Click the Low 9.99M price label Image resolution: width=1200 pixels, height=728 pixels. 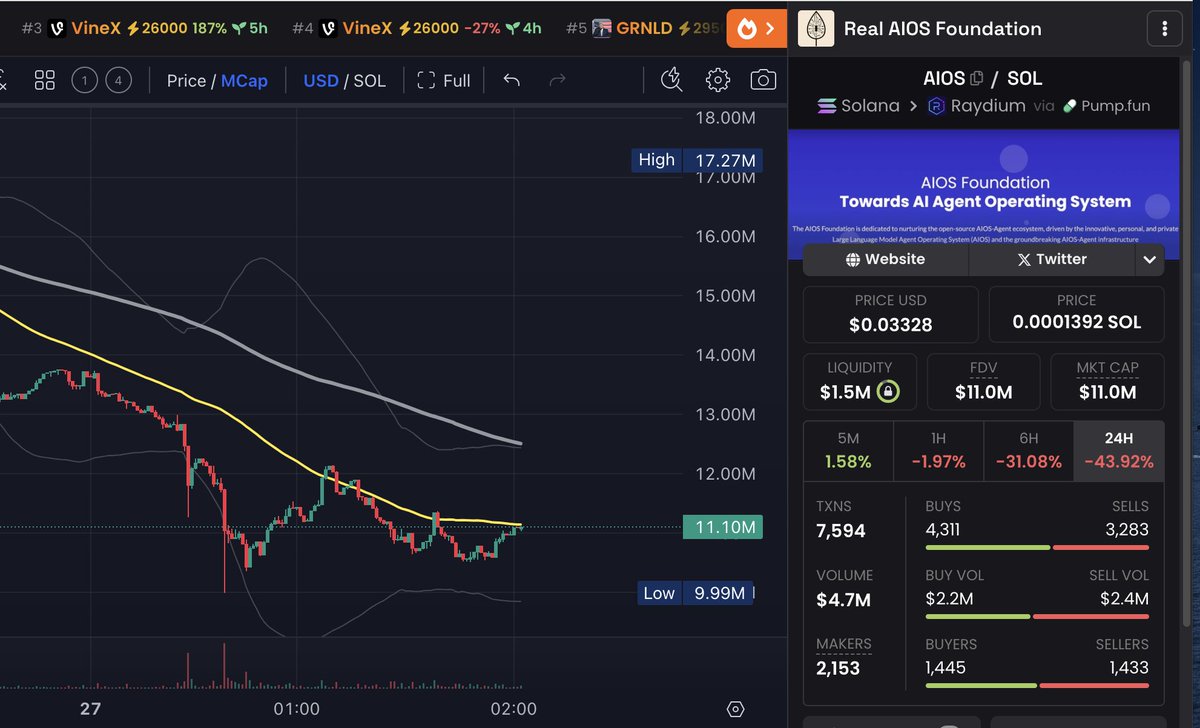(x=695, y=593)
